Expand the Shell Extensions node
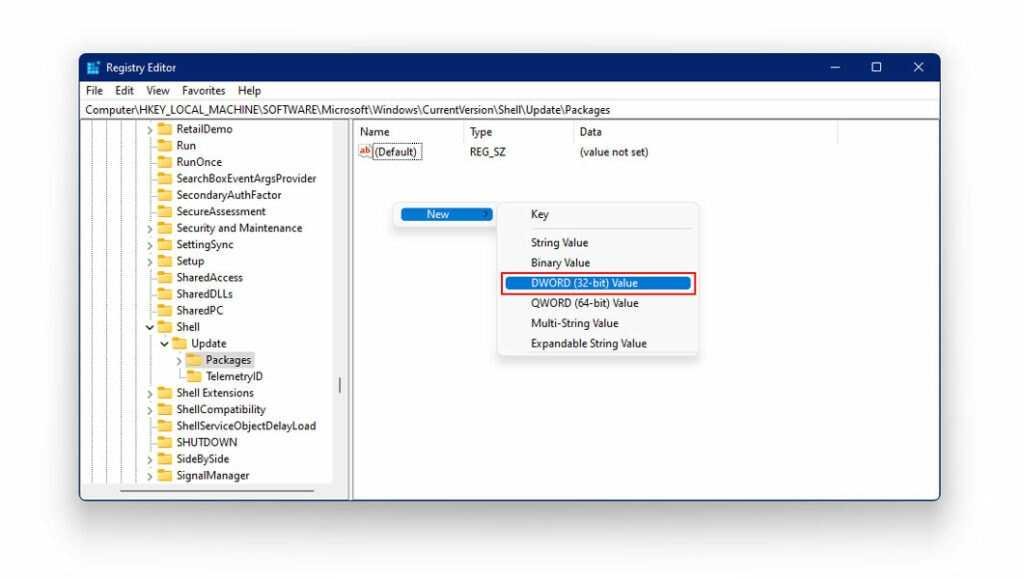1024x579 pixels. click(x=150, y=394)
